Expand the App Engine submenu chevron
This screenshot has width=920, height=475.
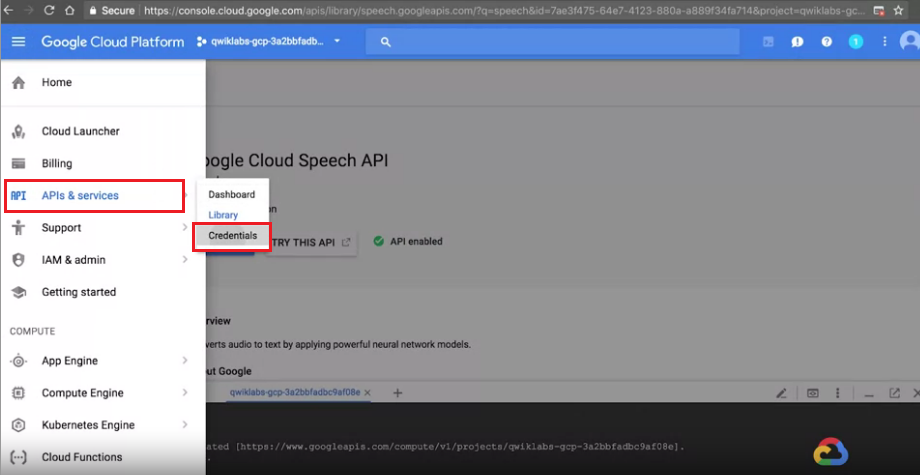[185, 361]
